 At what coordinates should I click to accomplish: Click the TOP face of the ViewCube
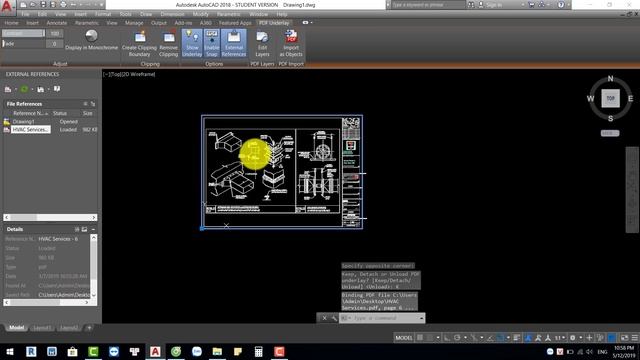tap(610, 98)
